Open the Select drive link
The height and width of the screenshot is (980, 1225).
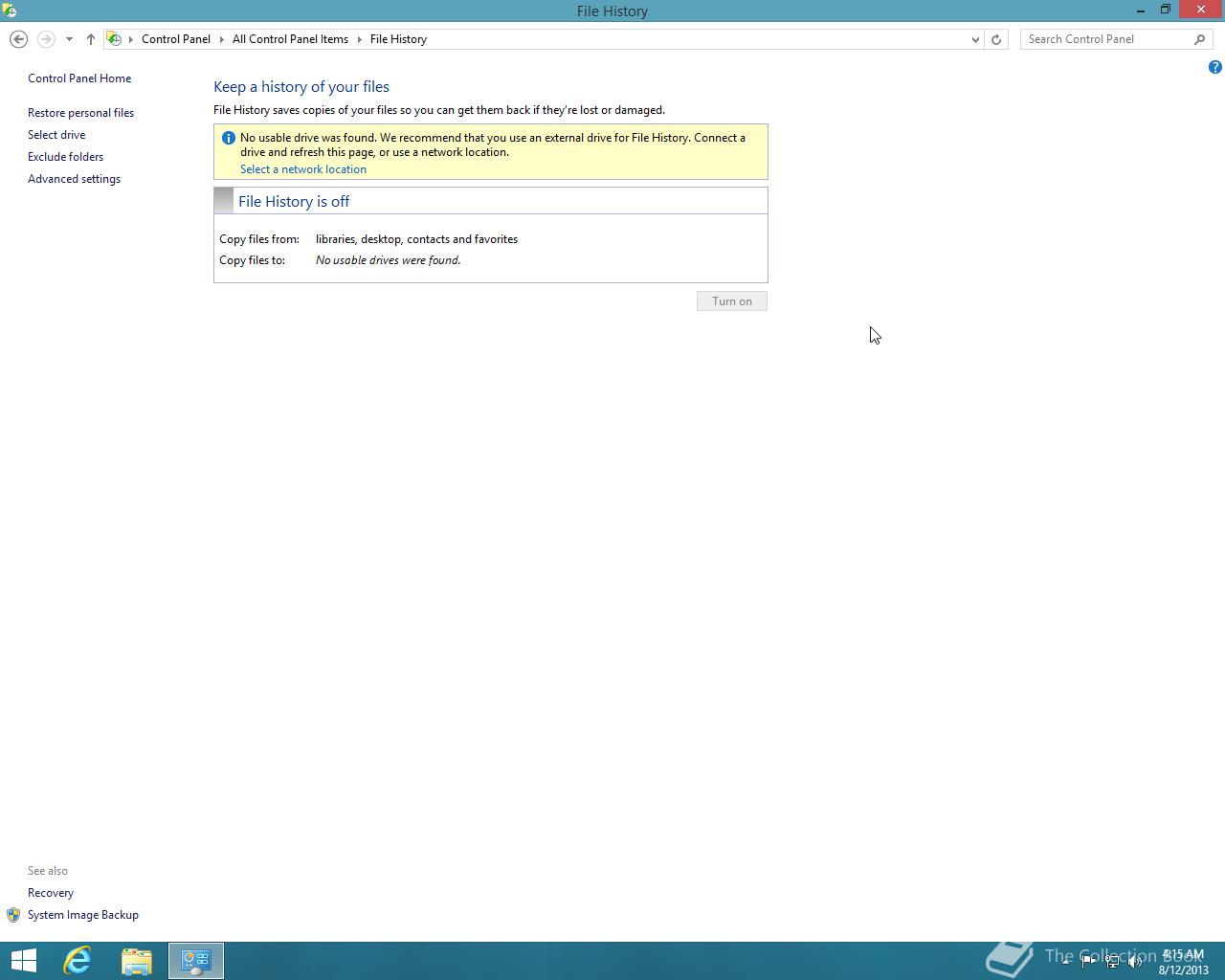point(56,135)
